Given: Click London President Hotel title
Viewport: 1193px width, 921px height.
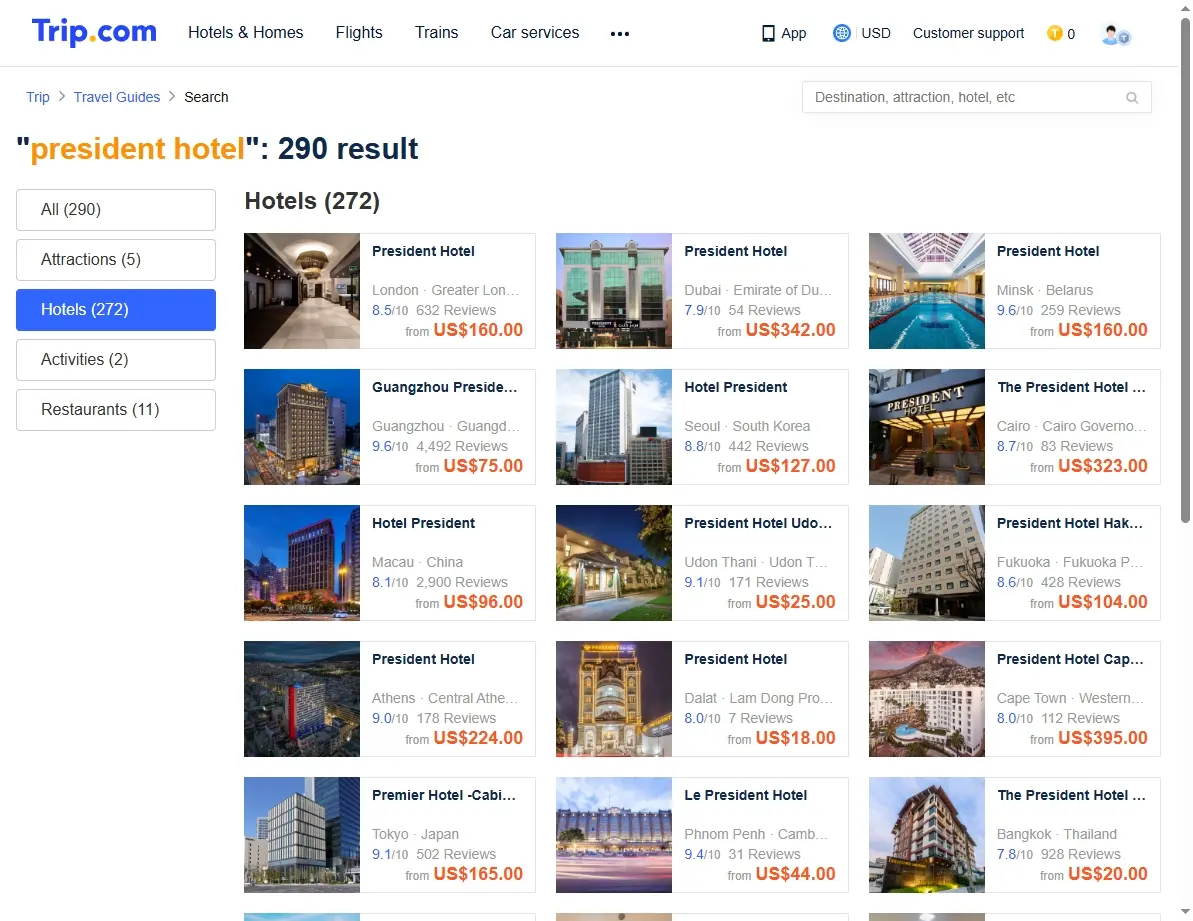Looking at the screenshot, I should [423, 252].
